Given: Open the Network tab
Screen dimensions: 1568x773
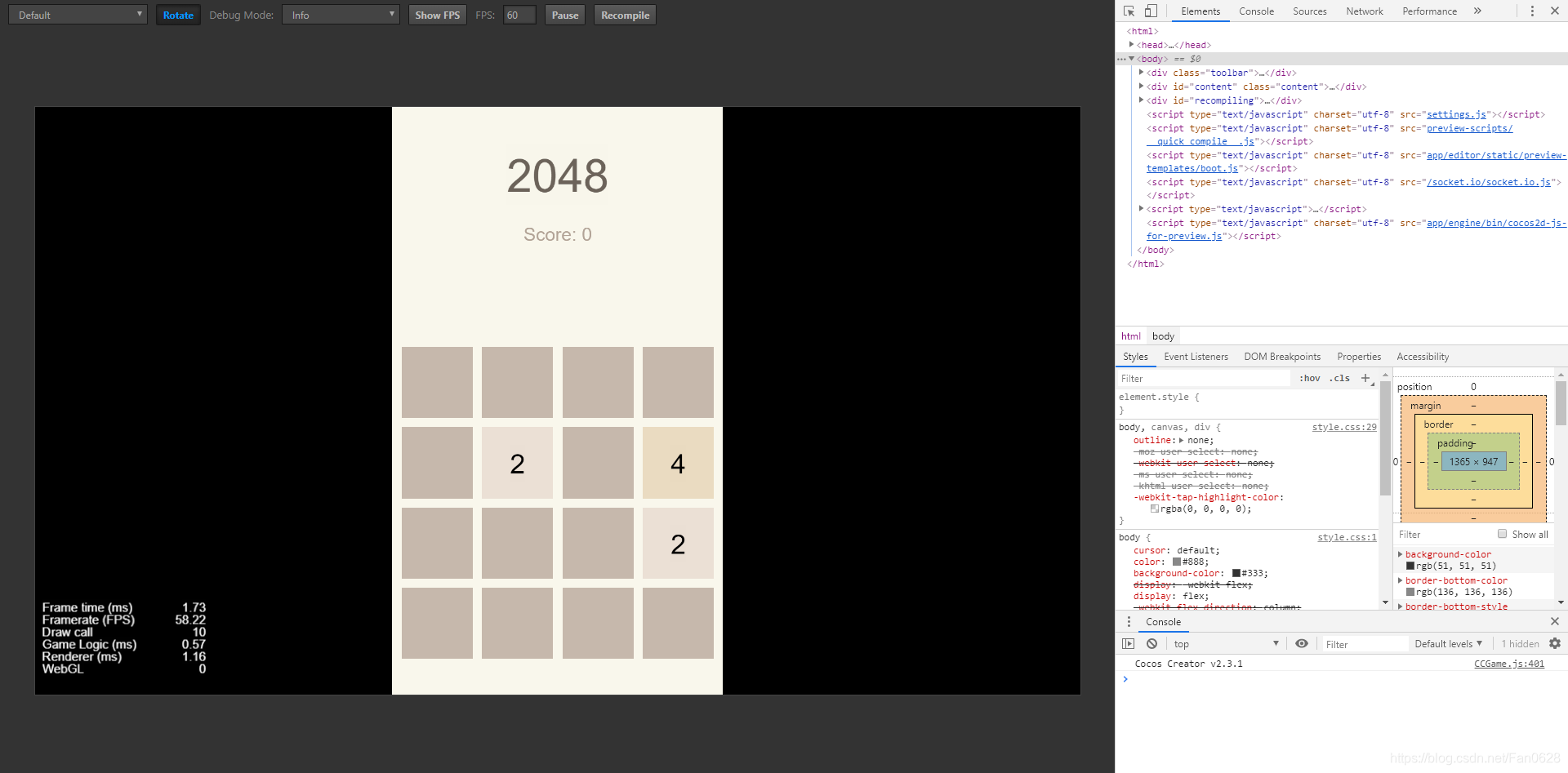Looking at the screenshot, I should 1365,11.
